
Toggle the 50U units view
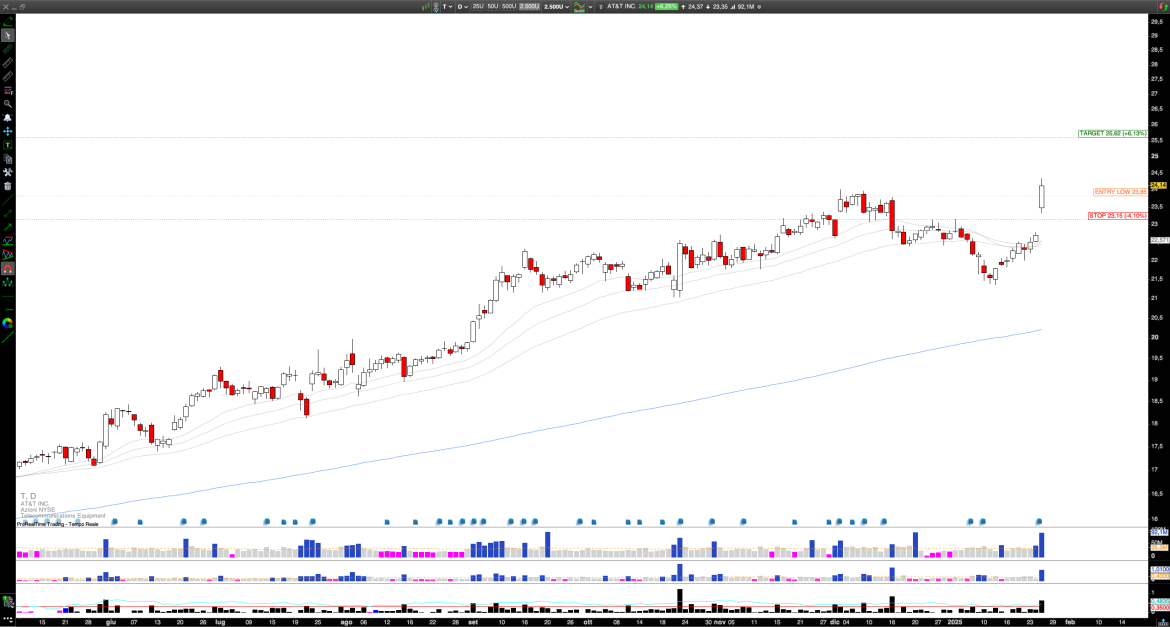point(493,7)
